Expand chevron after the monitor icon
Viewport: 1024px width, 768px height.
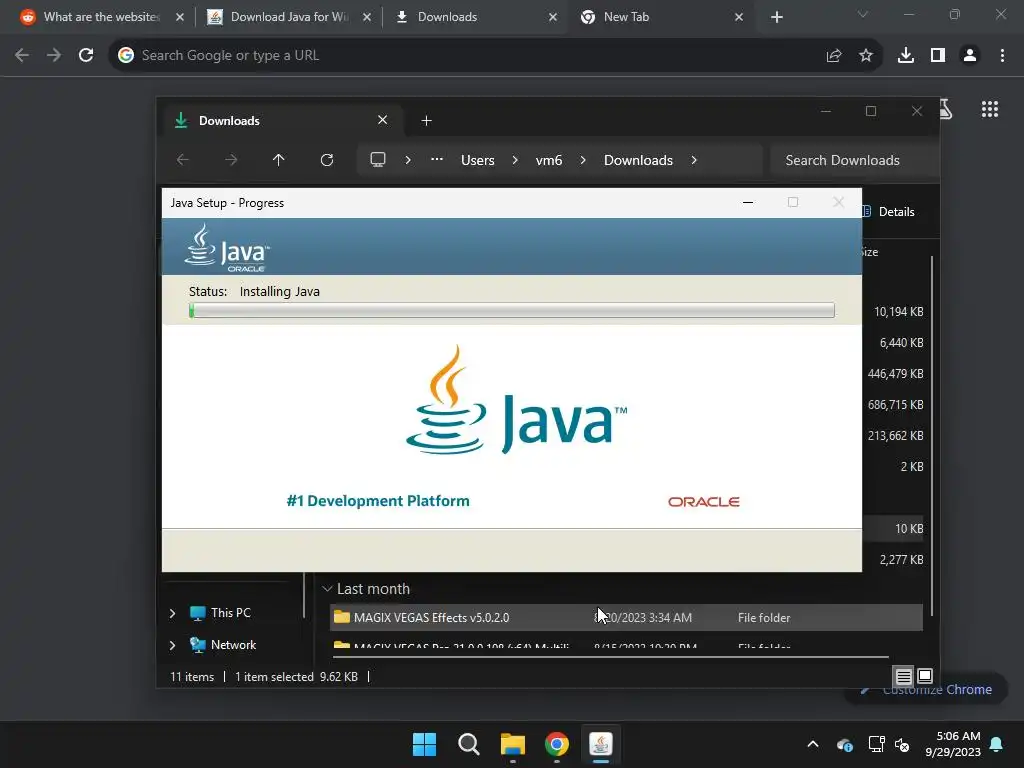click(408, 160)
